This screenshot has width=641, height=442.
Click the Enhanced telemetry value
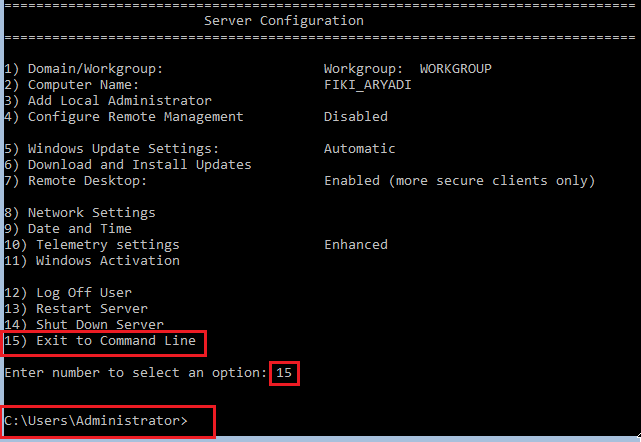[355, 245]
